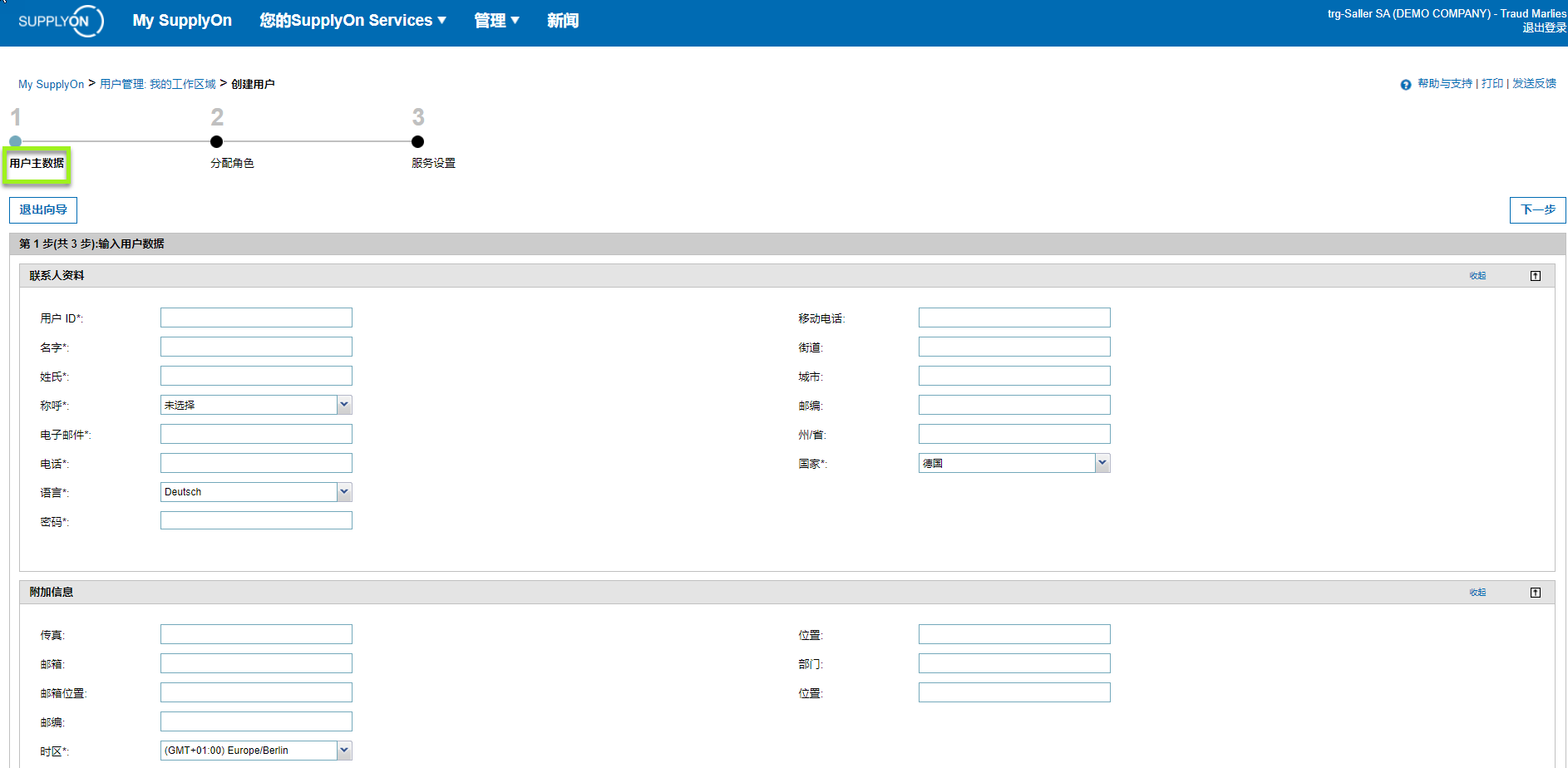This screenshot has height=768, width=1568.
Task: Click 退出登录 to log out
Action: coord(1544,28)
